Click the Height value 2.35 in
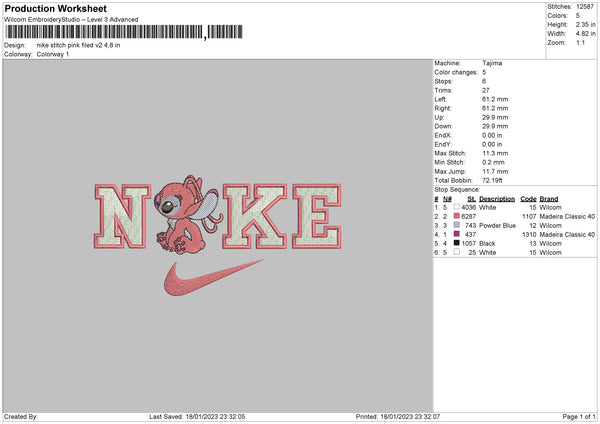 click(585, 24)
